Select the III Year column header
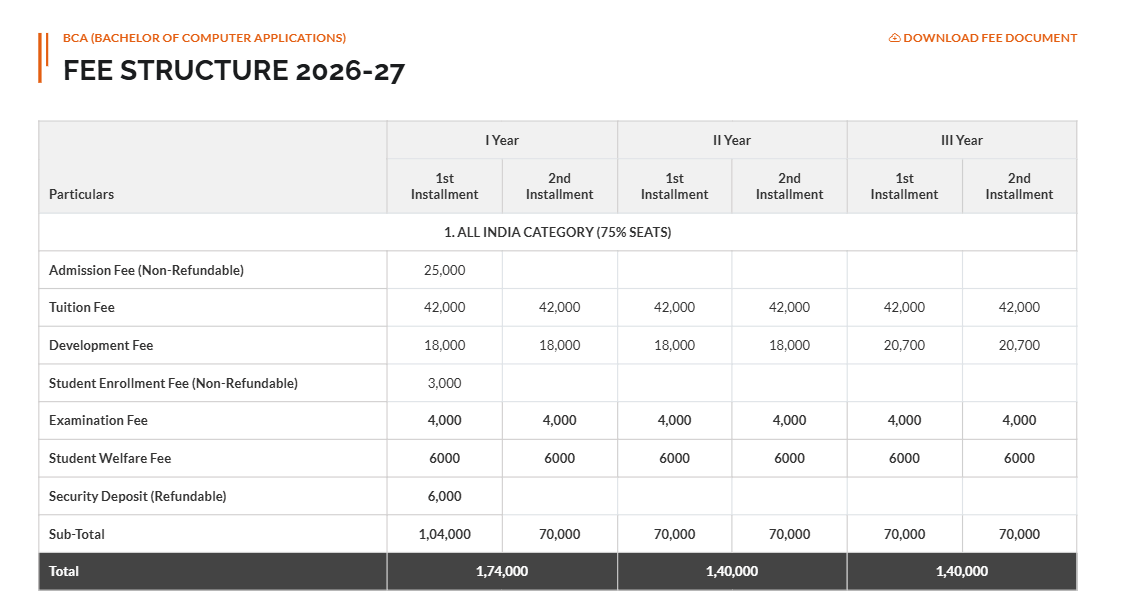Viewport: 1126px width, 604px height. (x=962, y=140)
